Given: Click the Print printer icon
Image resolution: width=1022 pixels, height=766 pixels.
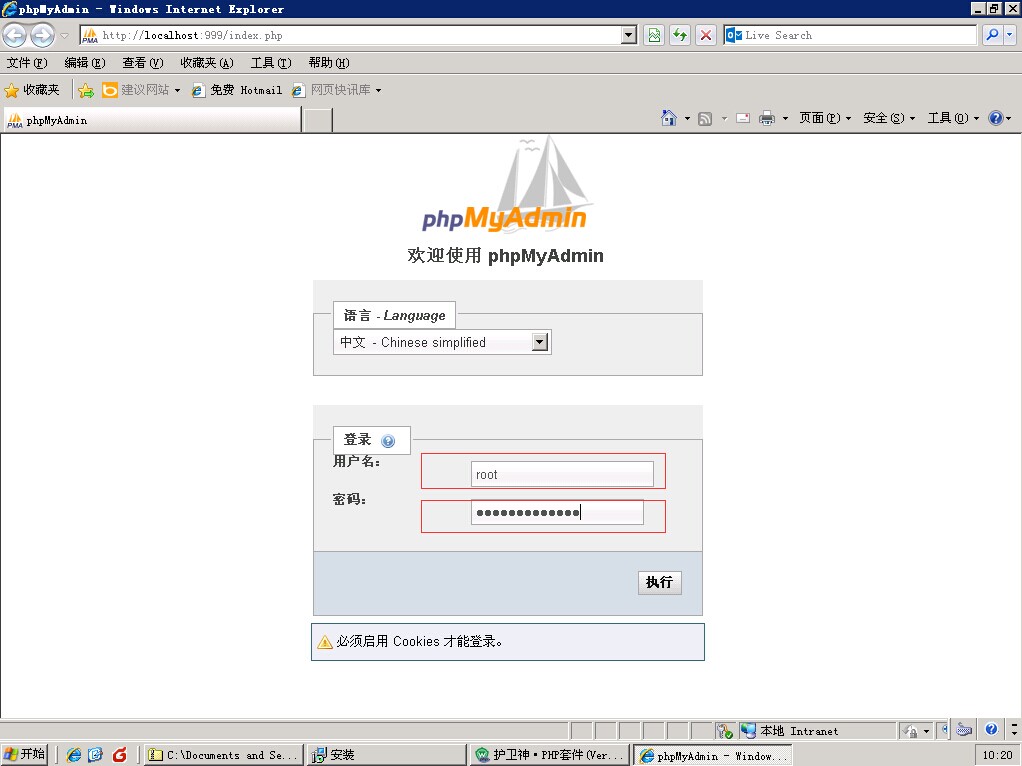Looking at the screenshot, I should click(x=767, y=118).
